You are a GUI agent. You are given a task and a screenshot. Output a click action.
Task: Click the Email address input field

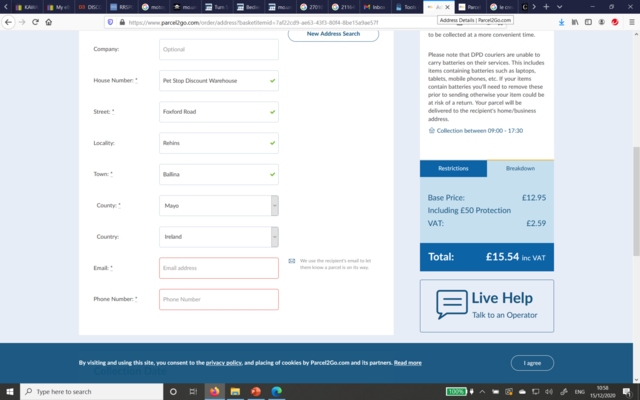pos(219,268)
